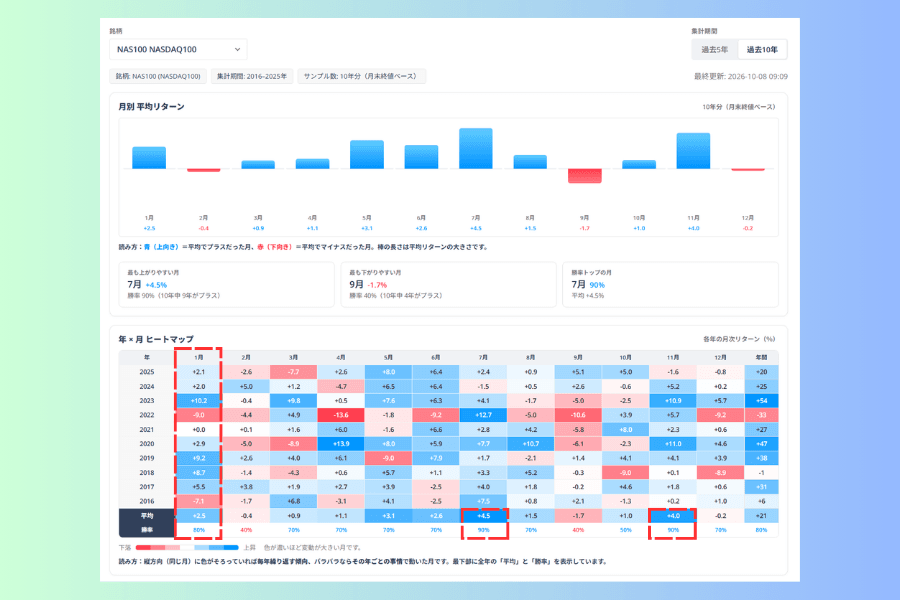Click the blue 1月 bar in chart

click(149, 158)
